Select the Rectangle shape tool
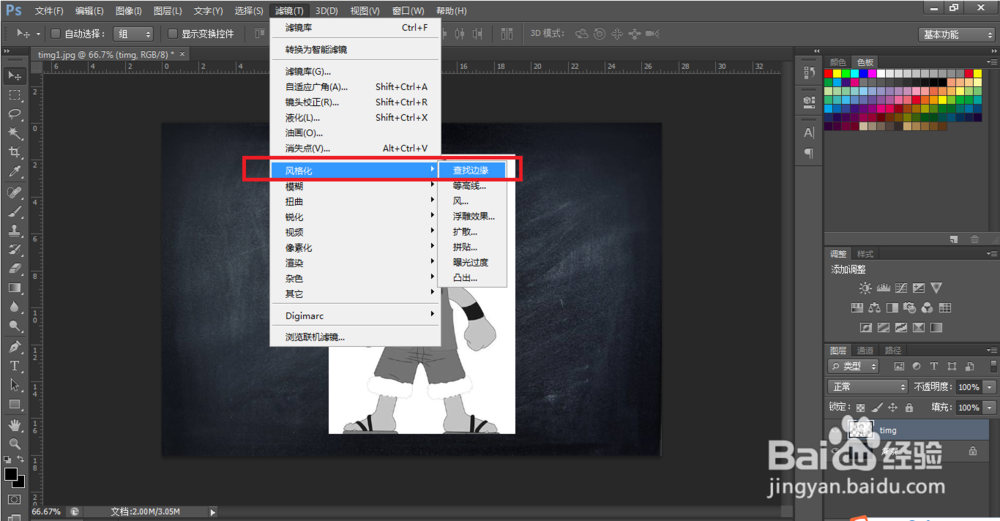1000x521 pixels. pos(14,404)
